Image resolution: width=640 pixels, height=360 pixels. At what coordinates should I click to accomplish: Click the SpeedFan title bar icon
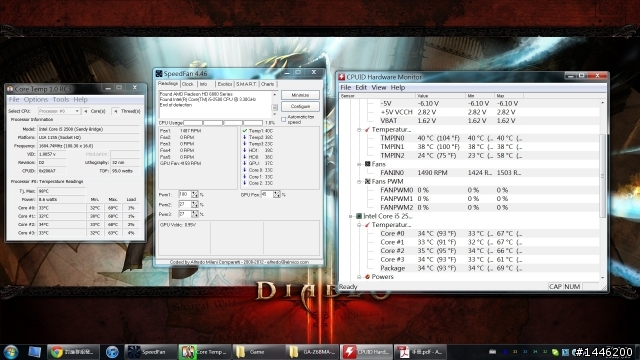159,73
